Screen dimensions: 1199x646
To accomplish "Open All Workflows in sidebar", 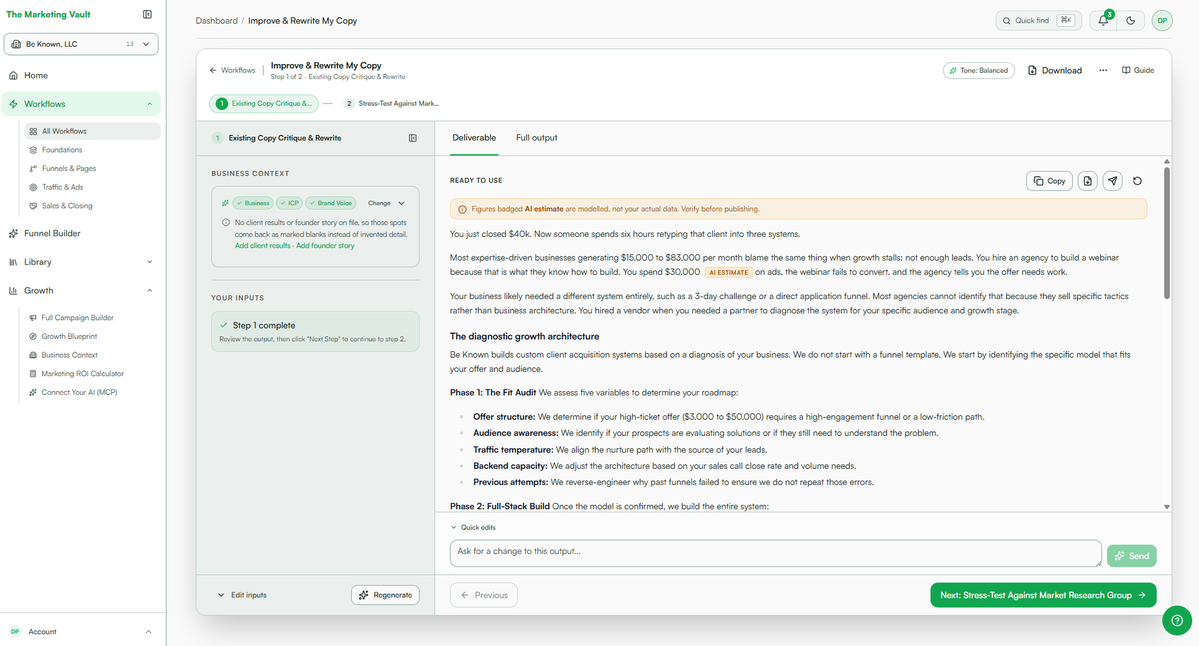I will click(x=92, y=131).
